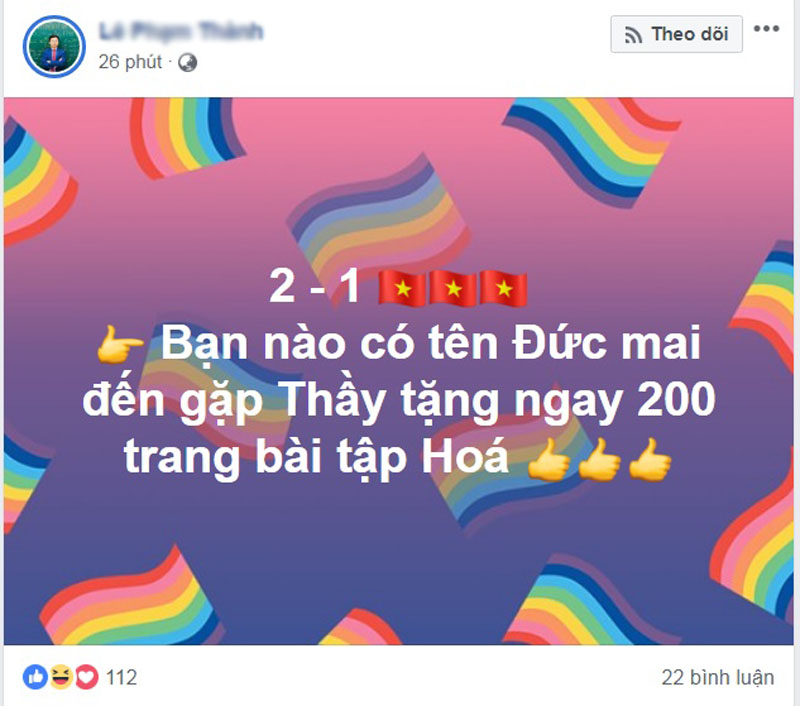Click the first thumbs up emoji
The image size is (800, 706).
point(548,459)
